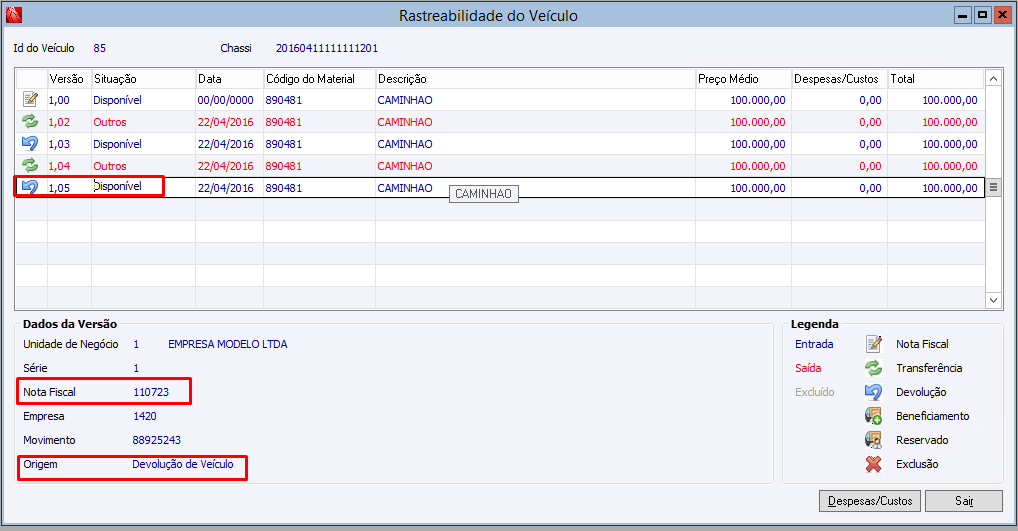Viewport: 1018px width, 531px height.
Task: Click the Reservado legend icon
Action: coord(874,440)
